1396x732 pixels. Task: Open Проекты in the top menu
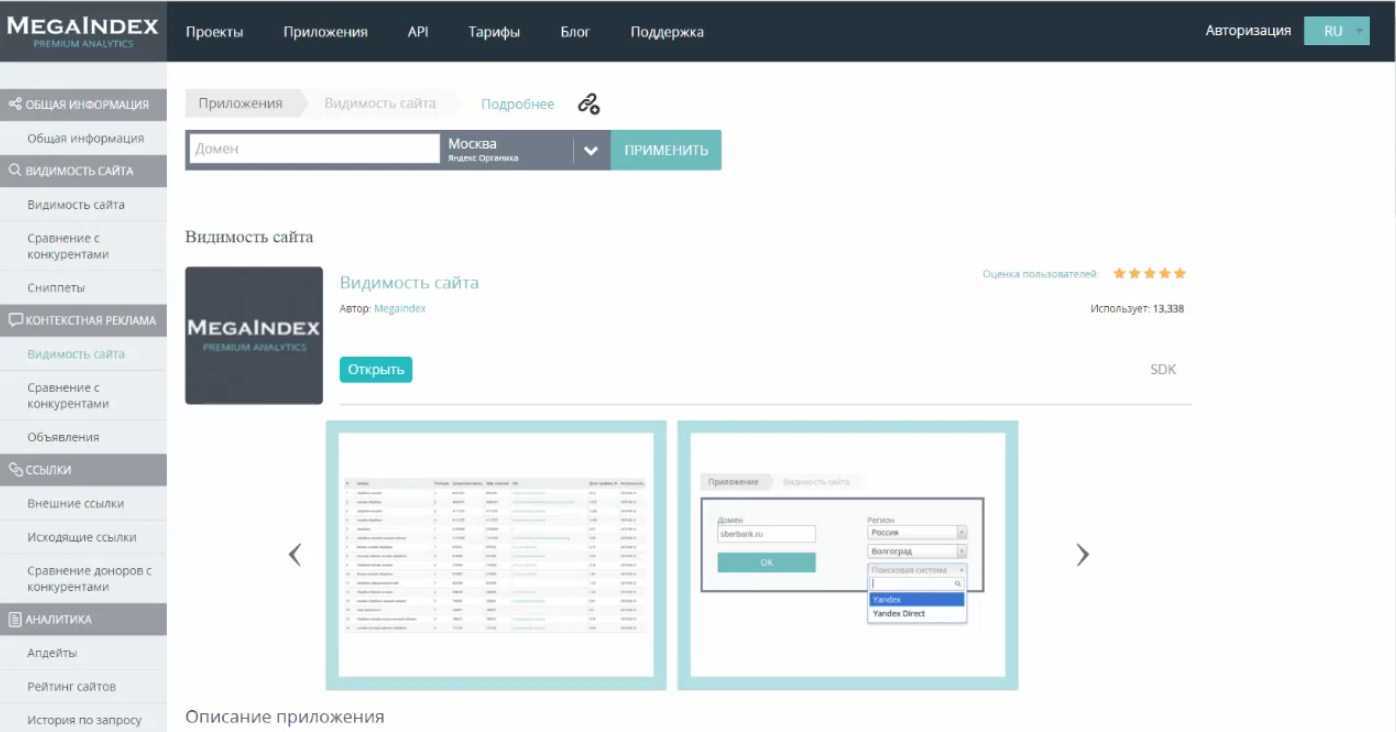(x=214, y=32)
